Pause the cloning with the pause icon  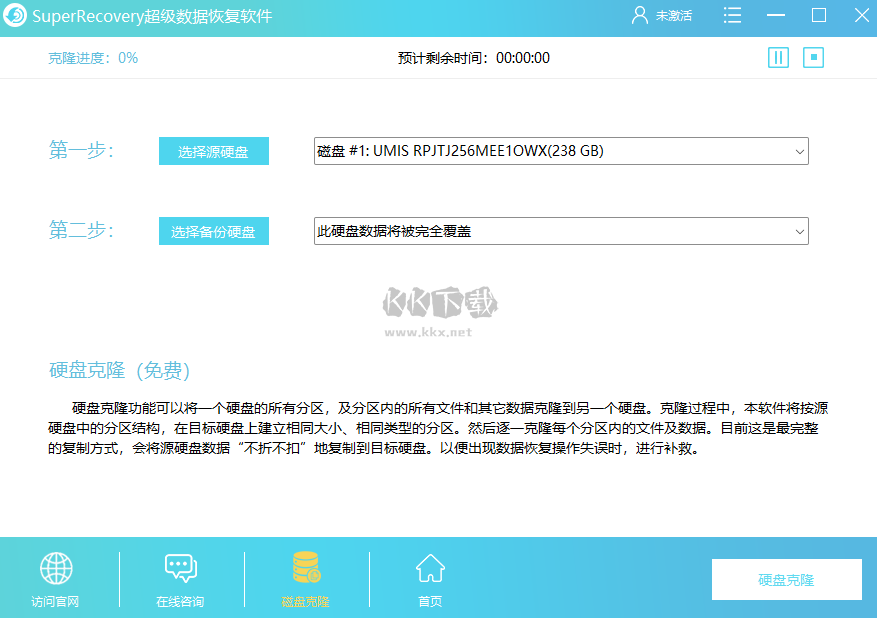click(x=778, y=57)
